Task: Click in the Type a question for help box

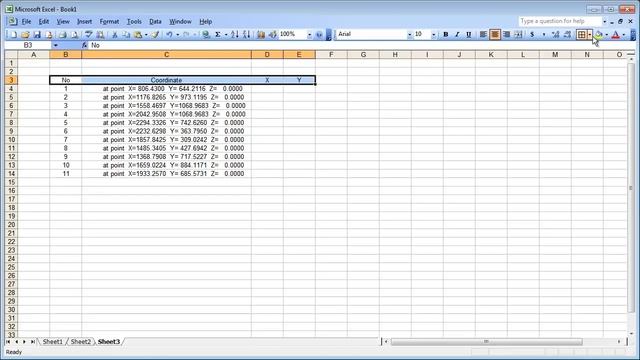Action: pos(559,21)
